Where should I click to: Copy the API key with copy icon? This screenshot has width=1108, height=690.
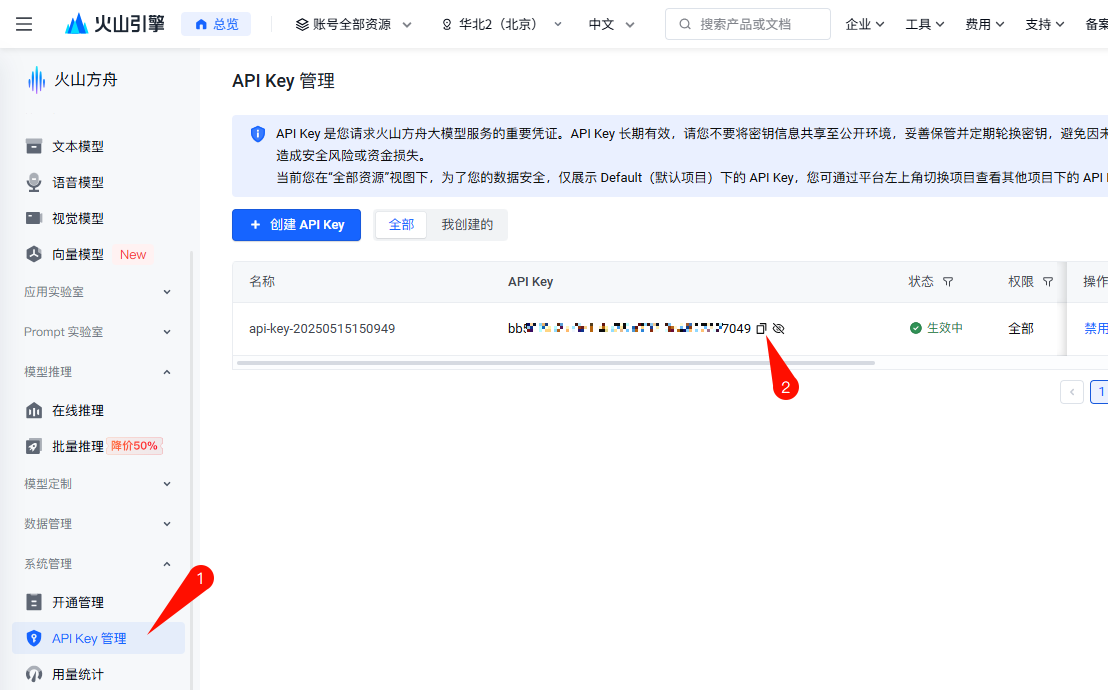(x=761, y=329)
